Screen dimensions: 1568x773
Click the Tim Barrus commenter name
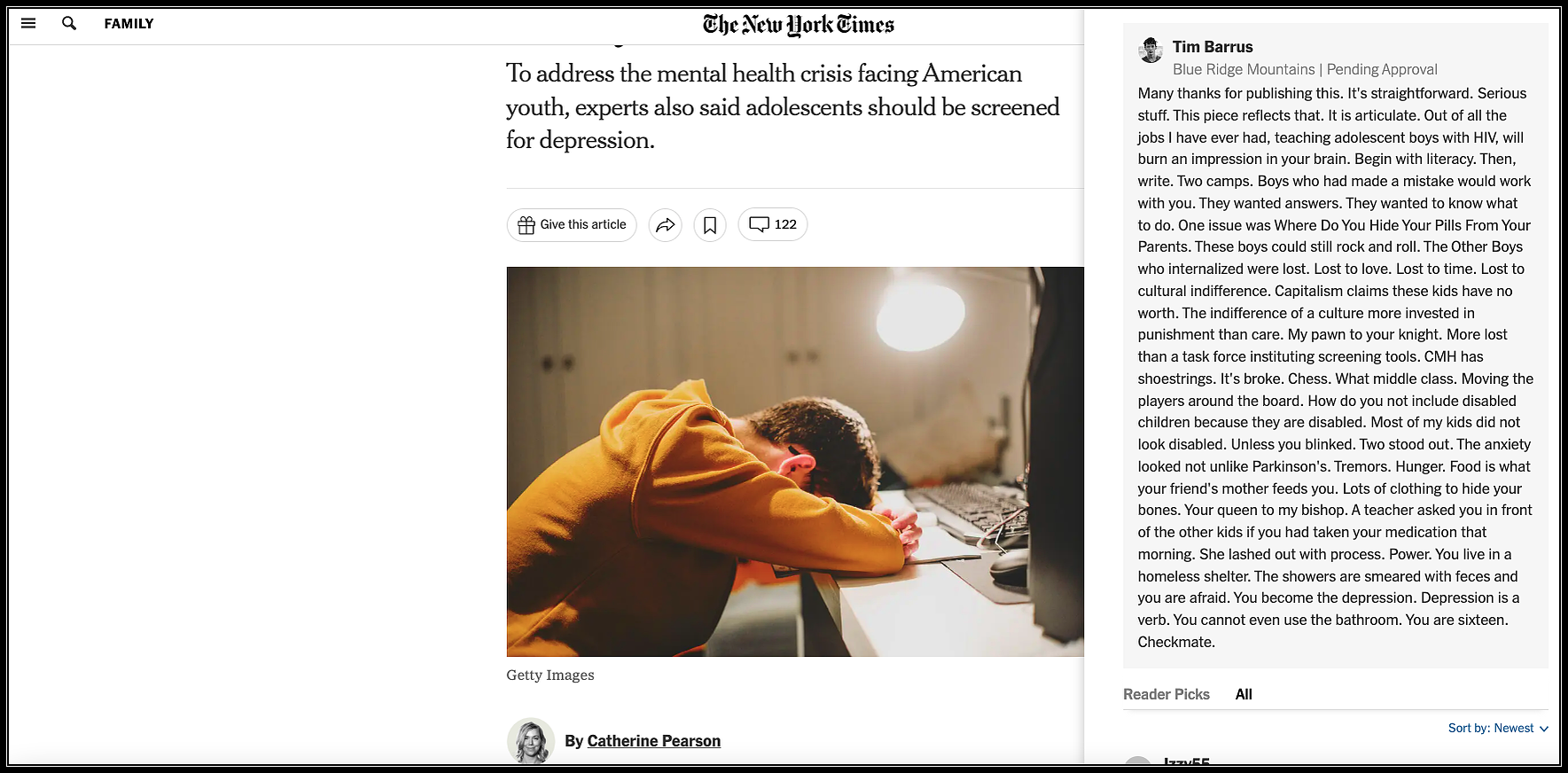(1213, 47)
